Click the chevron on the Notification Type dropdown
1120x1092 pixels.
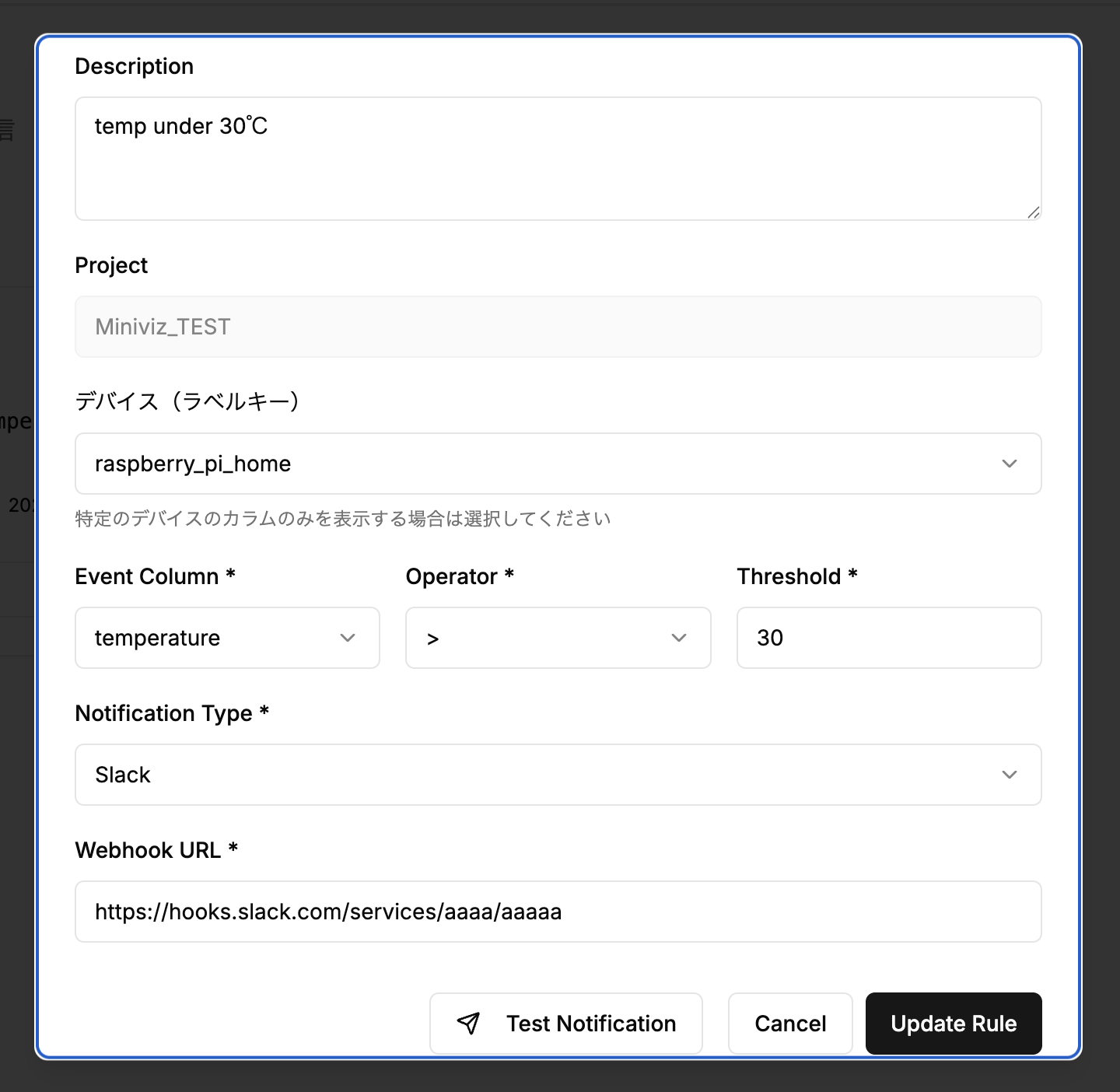1010,775
